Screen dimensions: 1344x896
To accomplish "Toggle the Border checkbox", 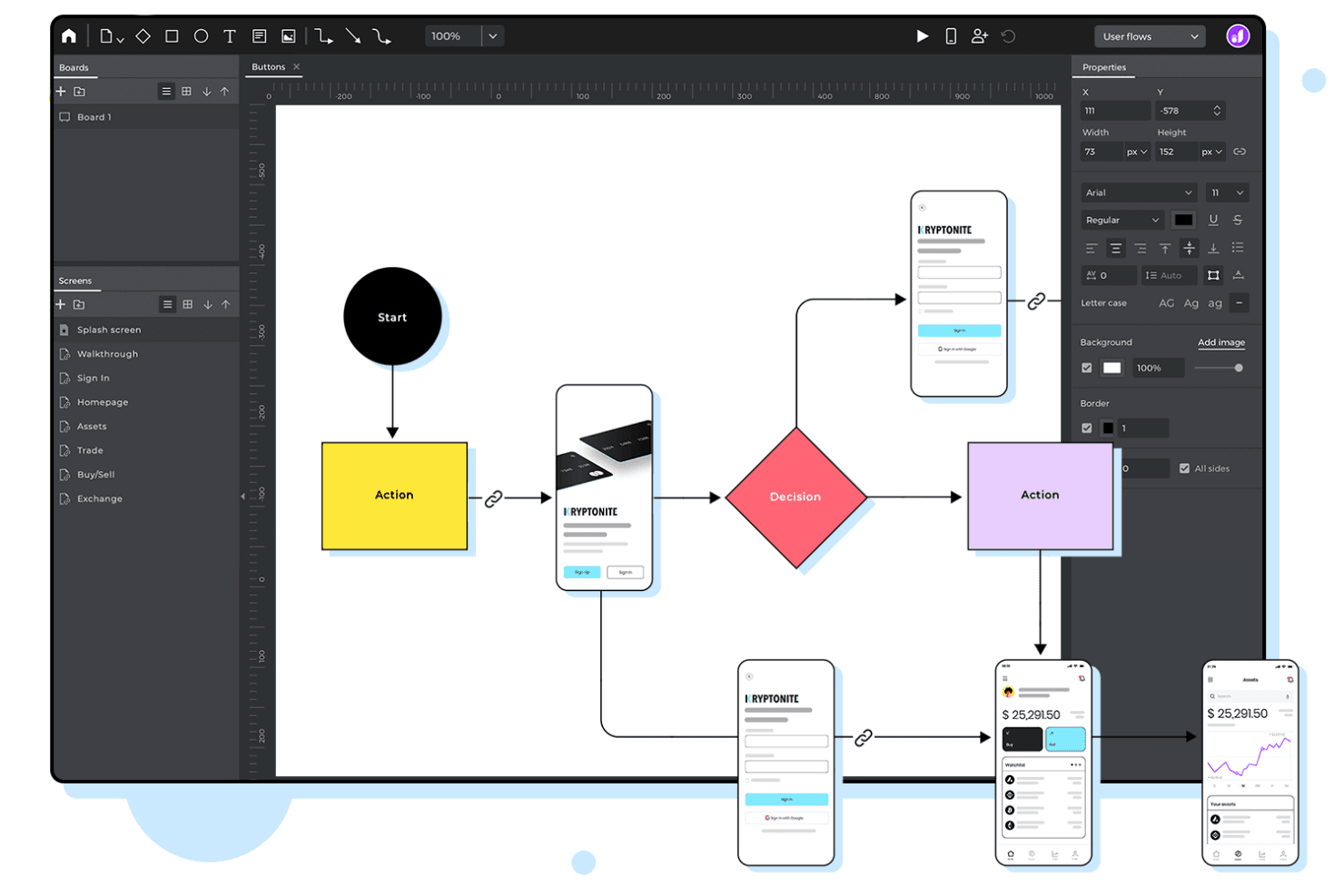I will coord(1087,428).
